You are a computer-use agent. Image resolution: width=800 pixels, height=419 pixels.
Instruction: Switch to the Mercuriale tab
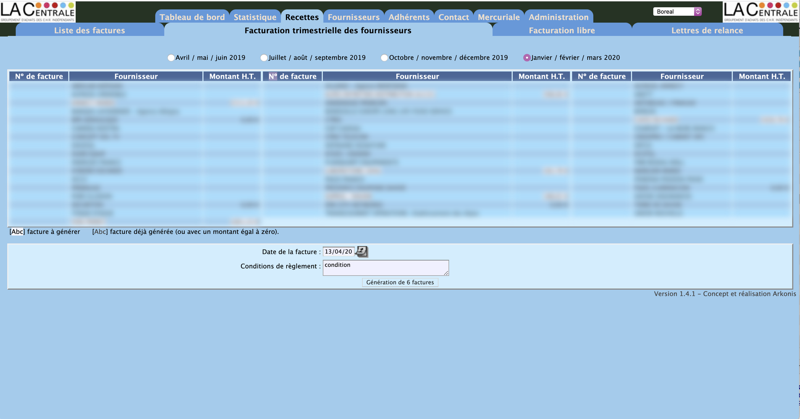tap(498, 17)
